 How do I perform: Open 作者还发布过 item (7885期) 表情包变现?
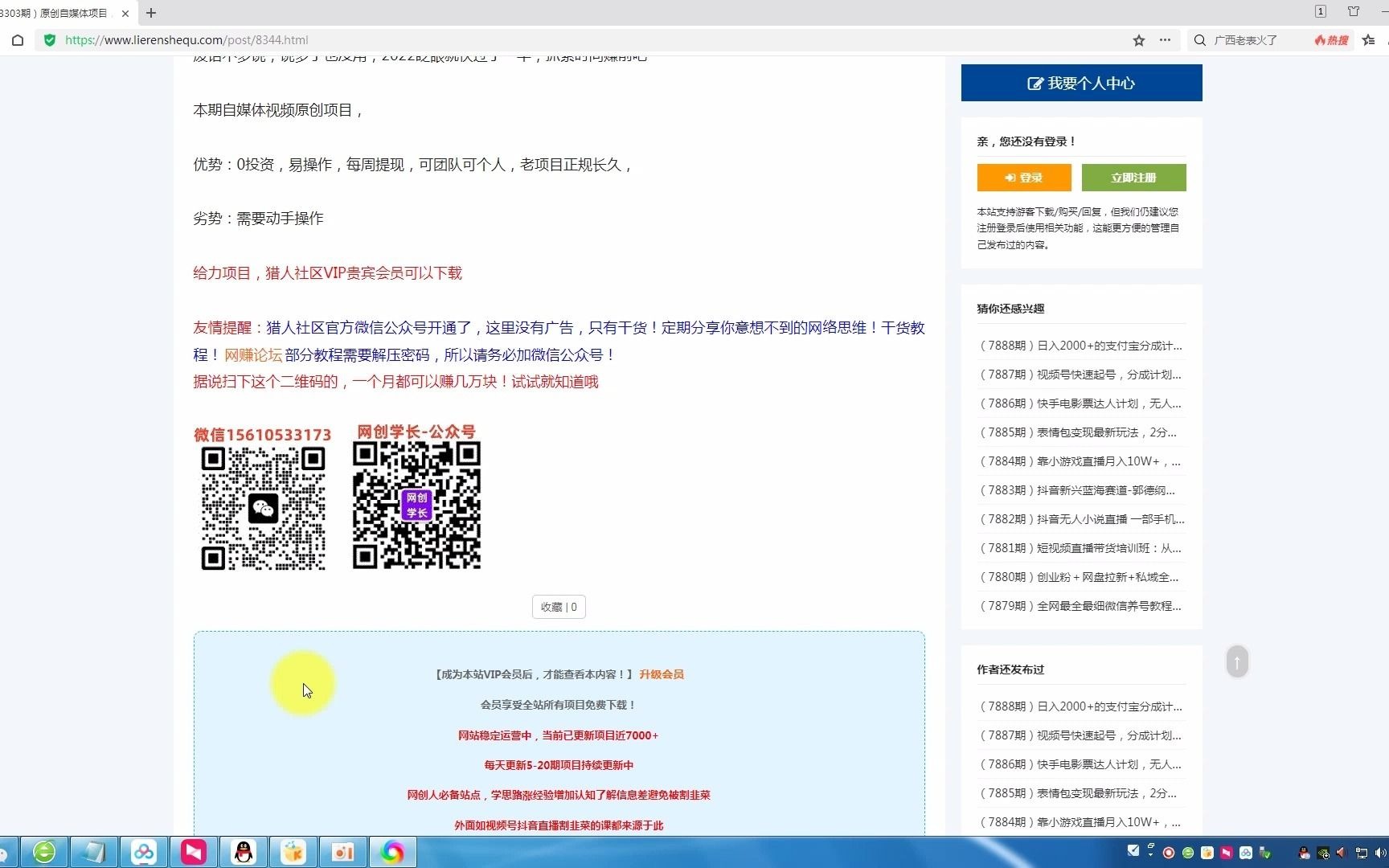1079,793
